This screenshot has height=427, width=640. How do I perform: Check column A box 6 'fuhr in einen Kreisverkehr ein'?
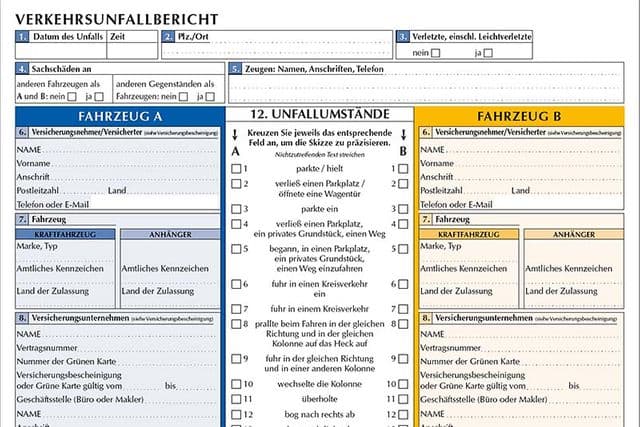[236, 284]
